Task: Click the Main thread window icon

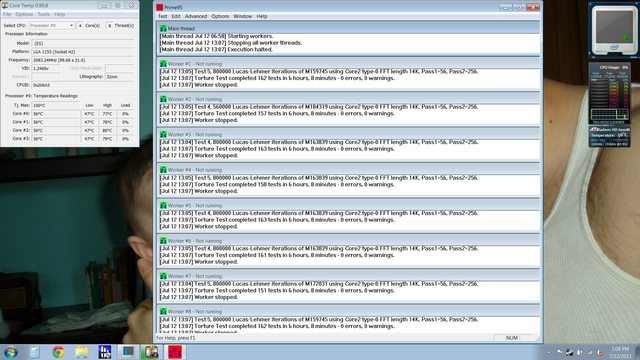Action: click(x=163, y=29)
